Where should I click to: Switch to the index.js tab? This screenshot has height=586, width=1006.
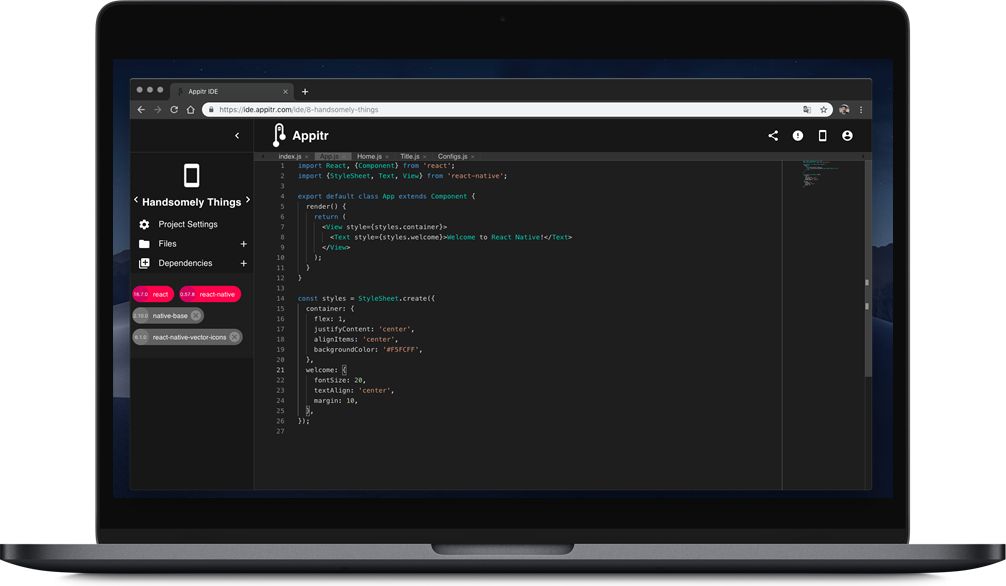(289, 157)
